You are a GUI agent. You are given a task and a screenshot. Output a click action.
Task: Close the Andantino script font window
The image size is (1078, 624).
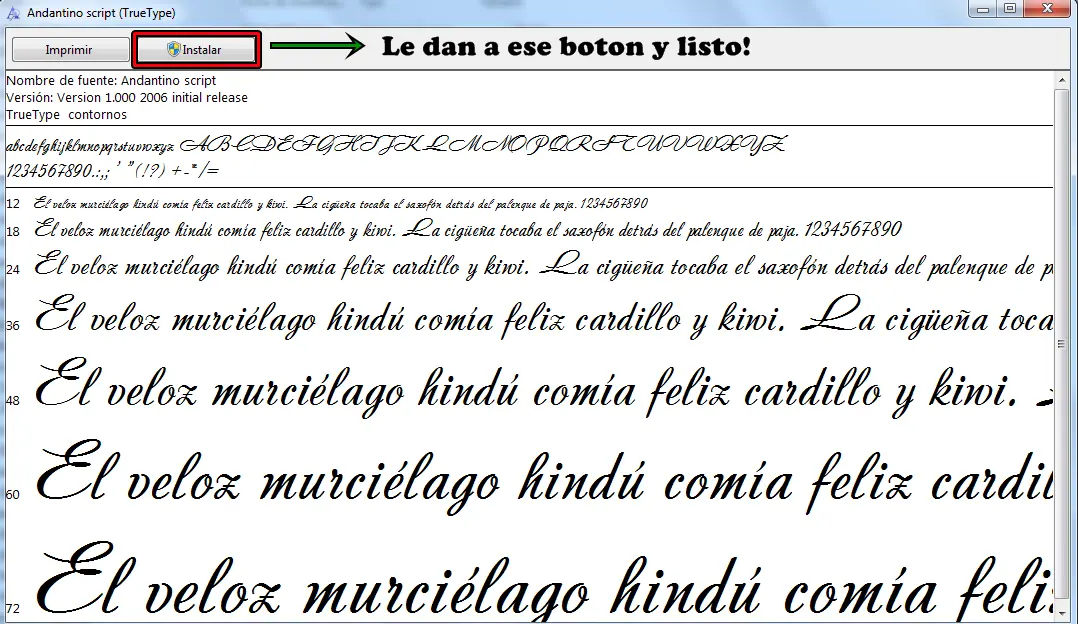tap(1048, 9)
